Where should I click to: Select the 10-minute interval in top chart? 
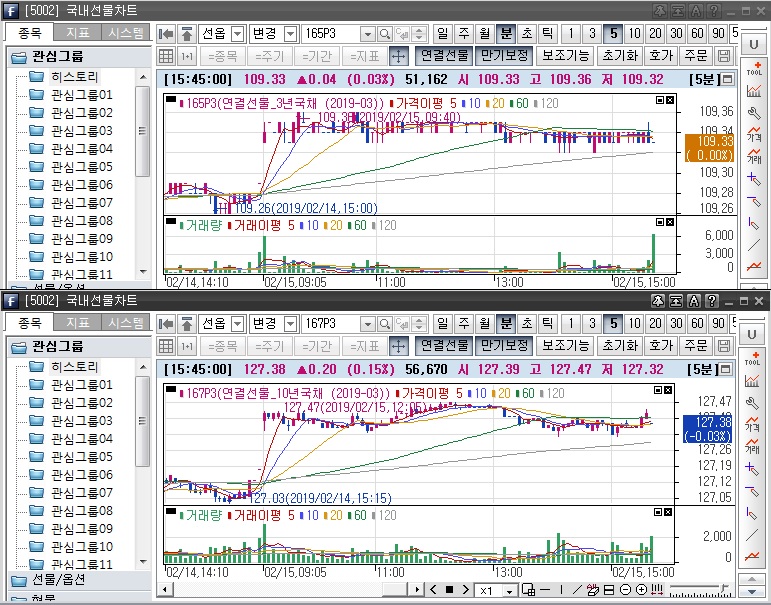click(x=635, y=34)
